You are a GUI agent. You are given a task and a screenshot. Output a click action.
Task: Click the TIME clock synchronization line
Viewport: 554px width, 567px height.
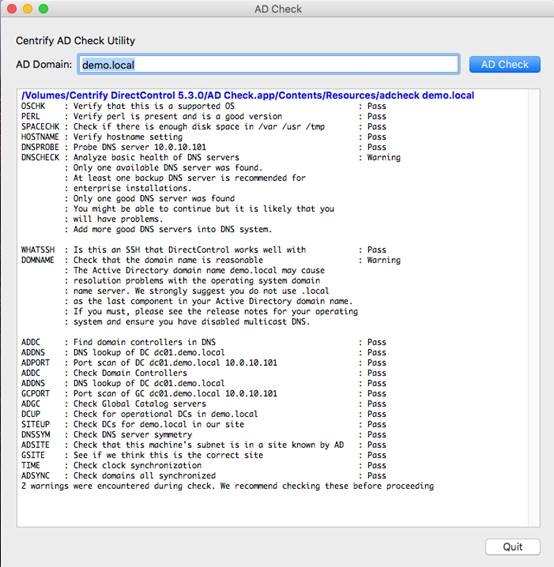[x=204, y=465]
